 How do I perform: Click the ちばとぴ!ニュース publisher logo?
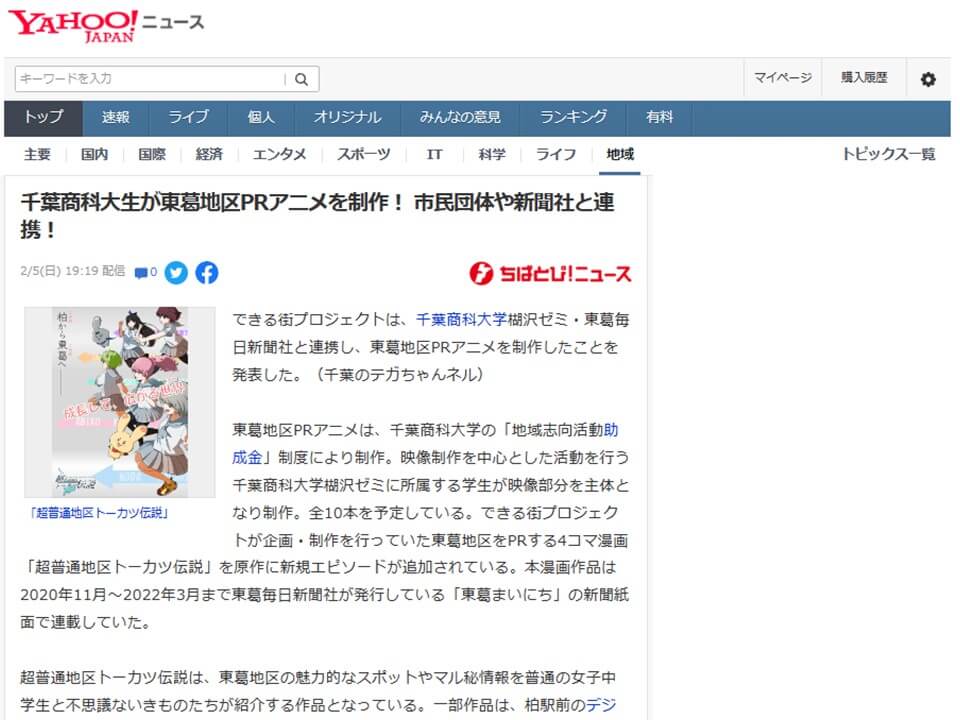550,273
